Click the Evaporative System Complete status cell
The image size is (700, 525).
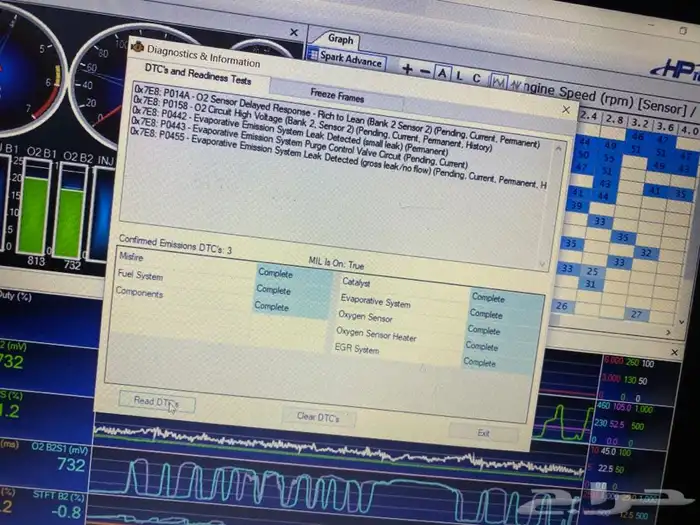click(490, 298)
